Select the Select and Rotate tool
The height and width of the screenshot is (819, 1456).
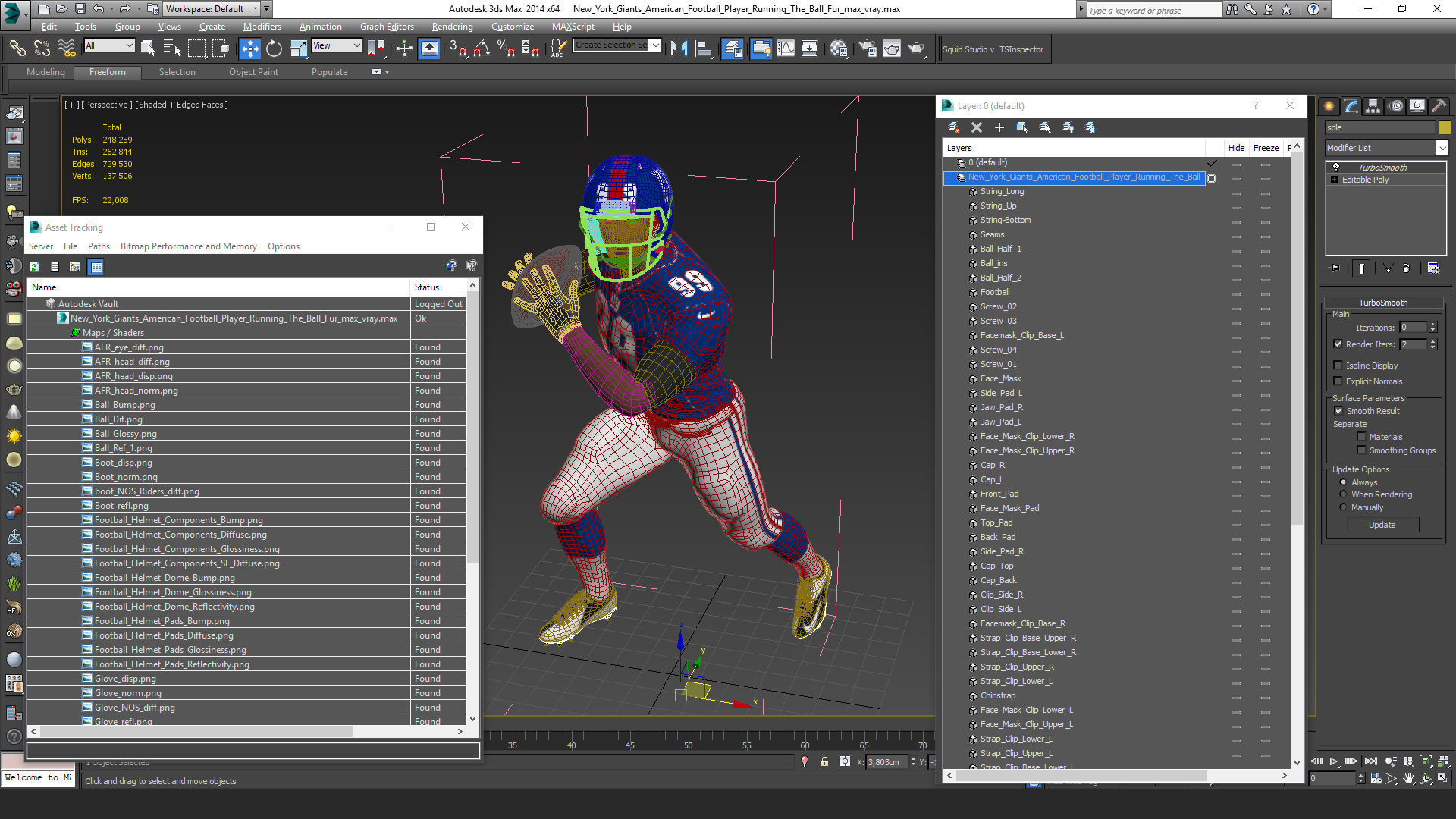tap(274, 49)
